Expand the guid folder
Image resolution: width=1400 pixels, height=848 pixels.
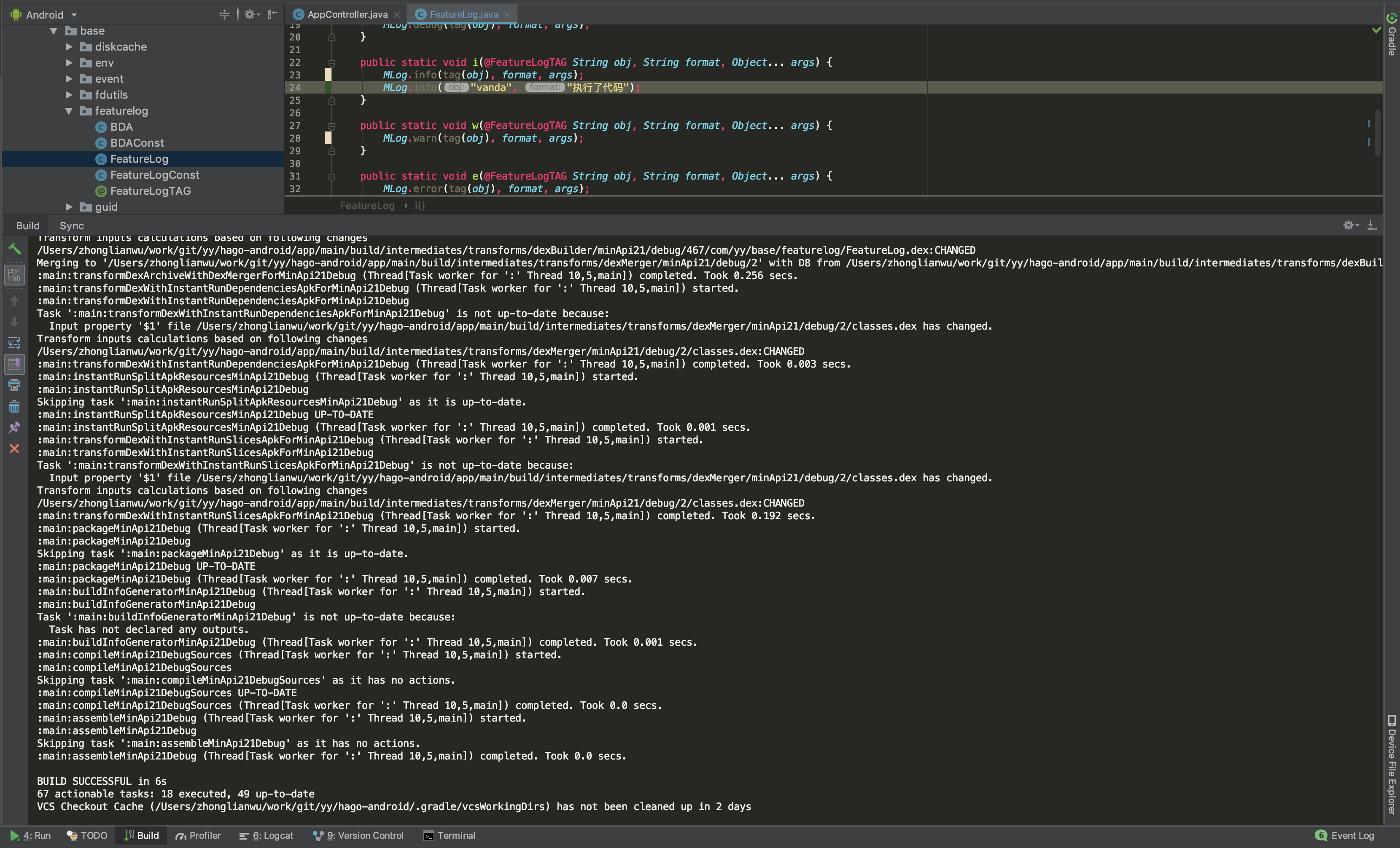click(x=69, y=207)
